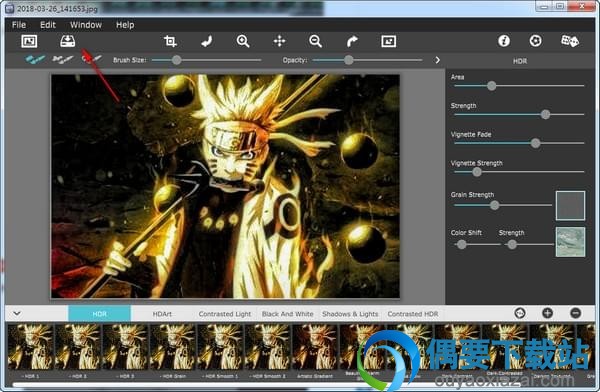
Task: Switch to the Shadows & Lights tab
Action: (350, 314)
